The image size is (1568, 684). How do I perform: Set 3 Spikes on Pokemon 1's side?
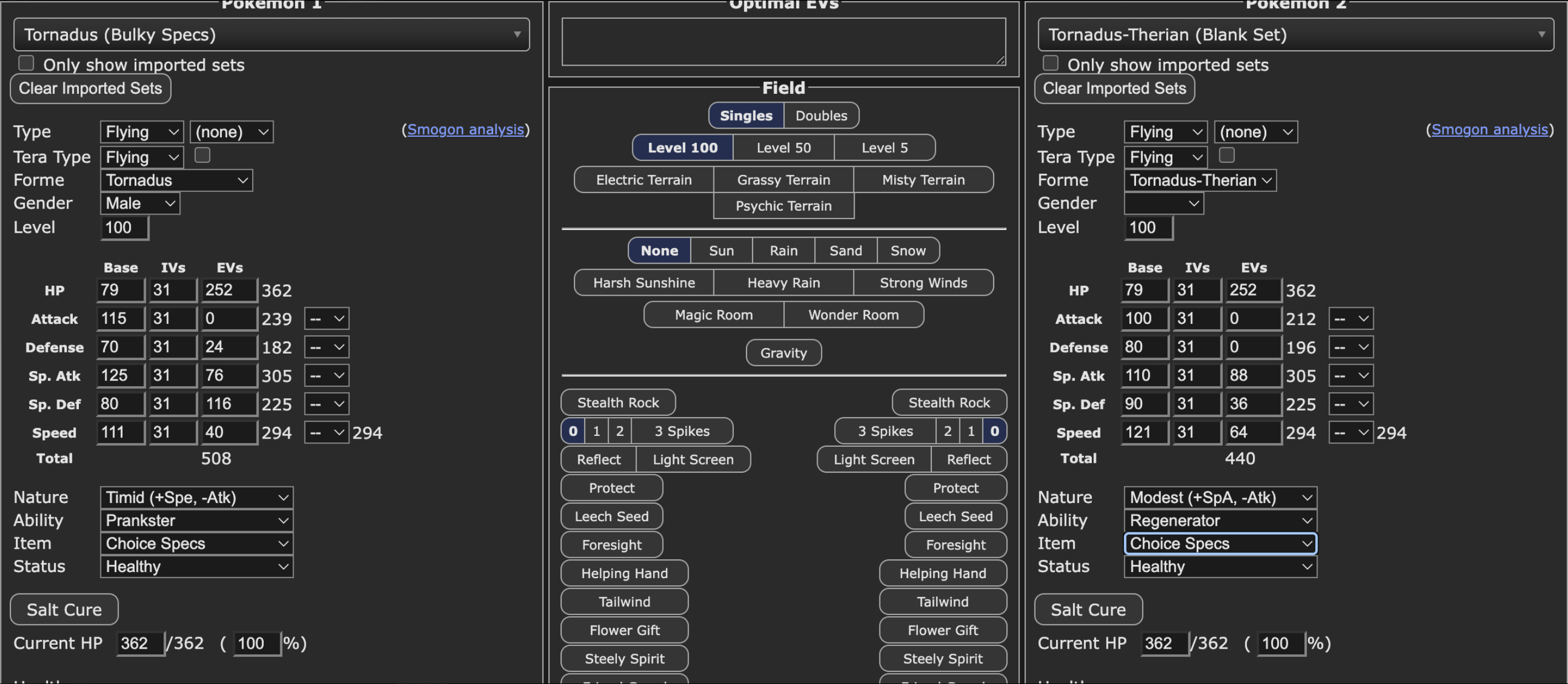pyautogui.click(x=682, y=431)
